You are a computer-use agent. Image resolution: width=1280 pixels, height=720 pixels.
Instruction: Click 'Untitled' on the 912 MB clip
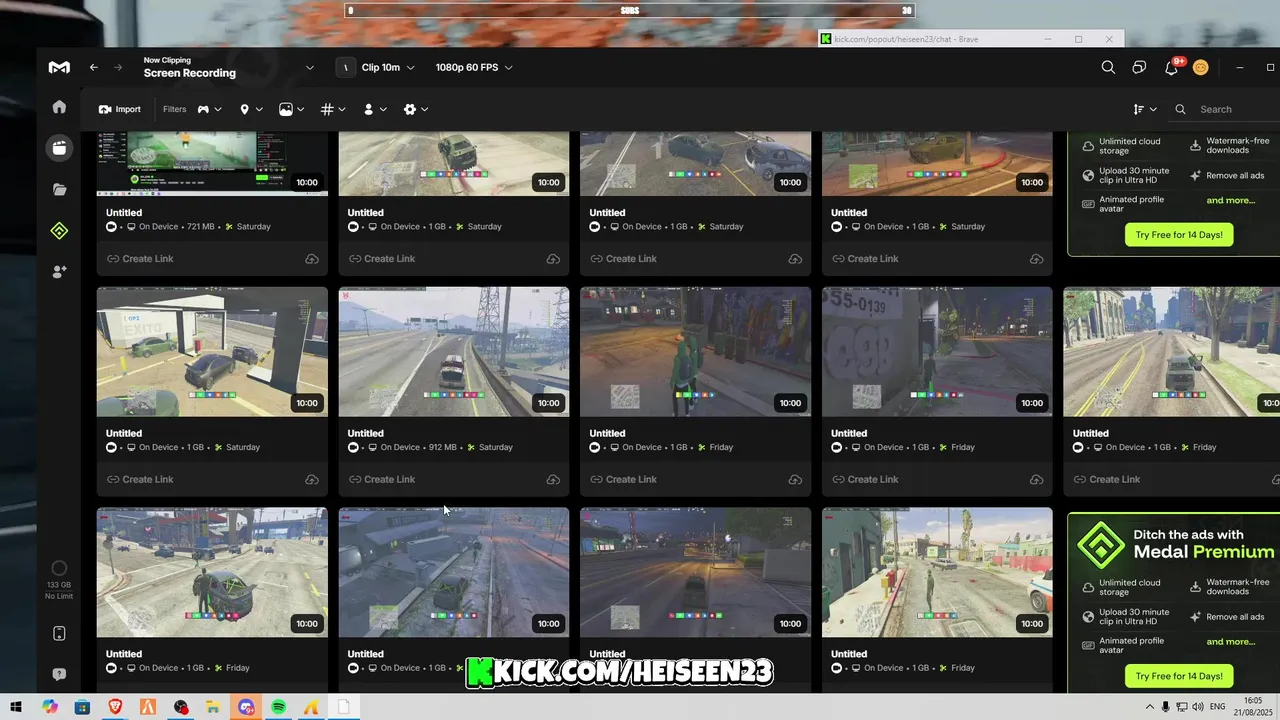point(366,433)
